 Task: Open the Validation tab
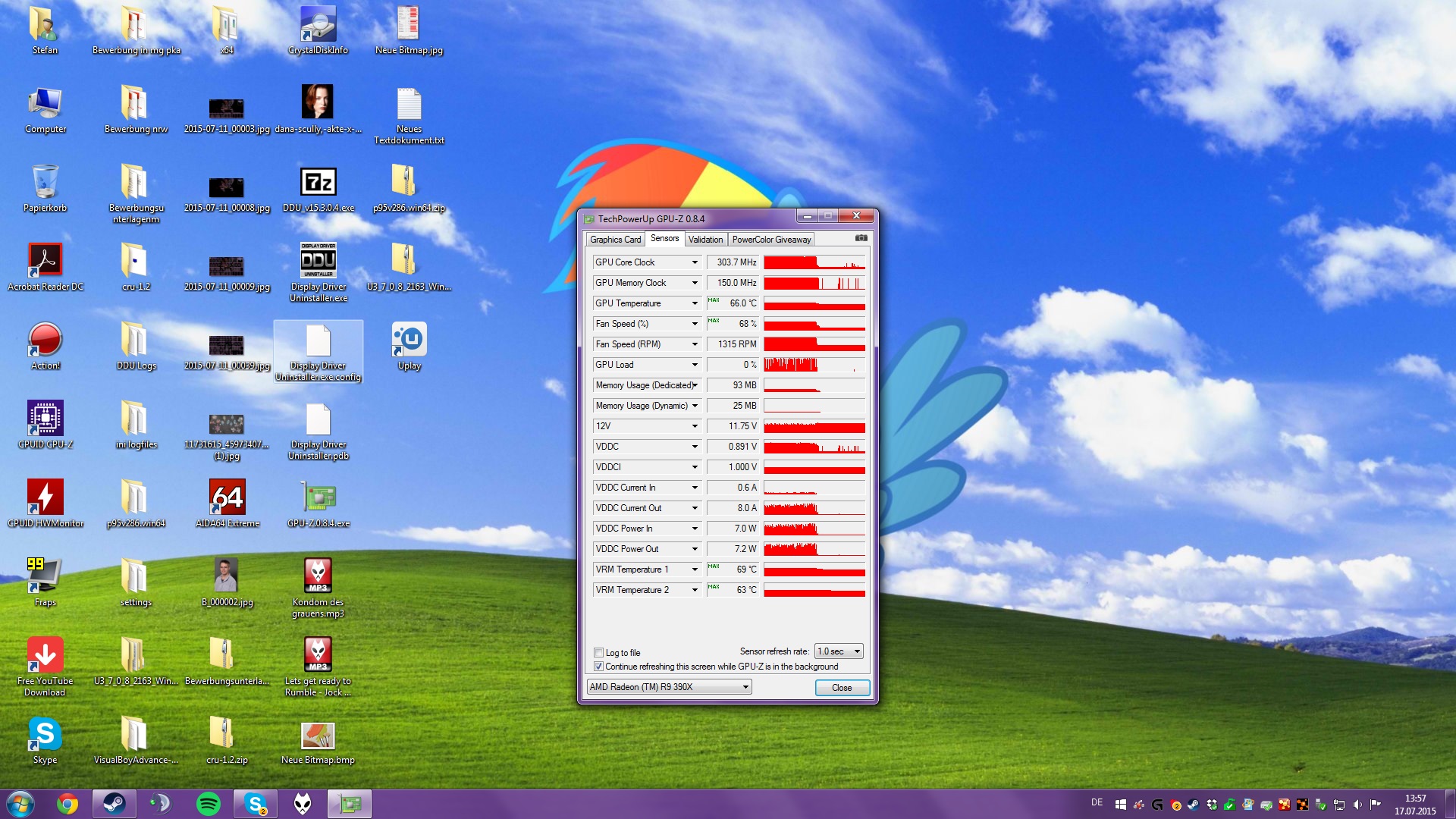(x=705, y=240)
